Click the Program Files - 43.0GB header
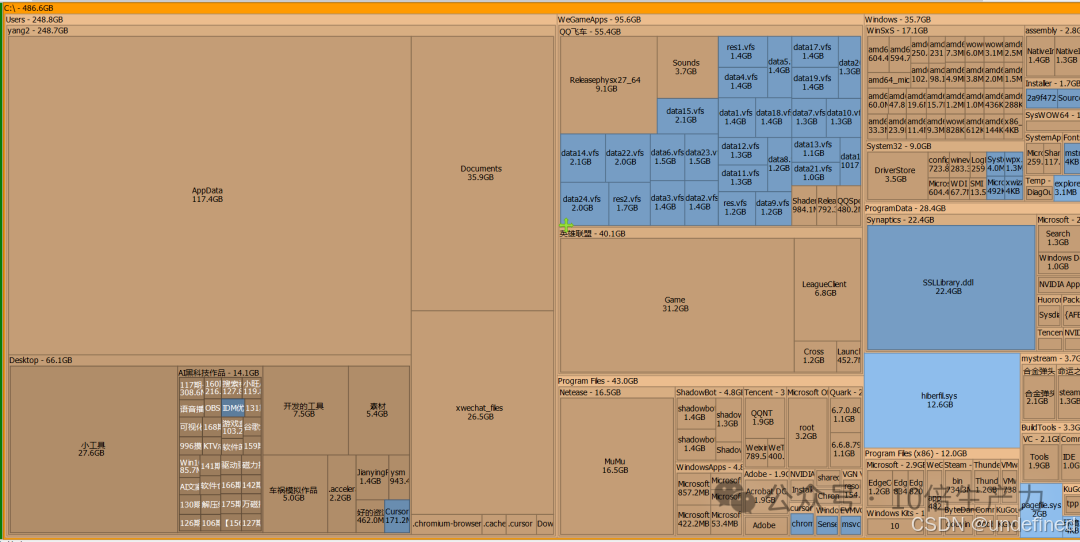 click(709, 381)
